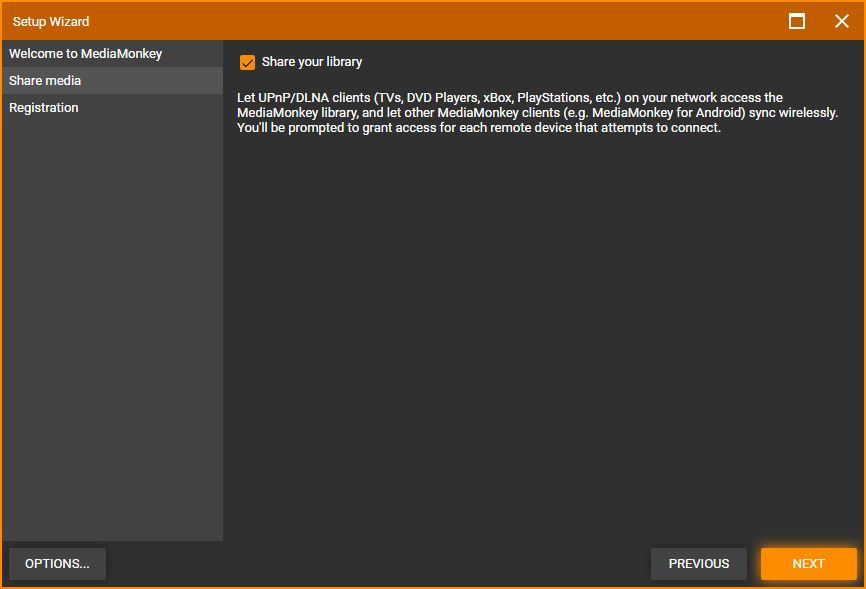The height and width of the screenshot is (589, 866).
Task: Close the Setup Wizard dialog
Action: click(x=841, y=21)
